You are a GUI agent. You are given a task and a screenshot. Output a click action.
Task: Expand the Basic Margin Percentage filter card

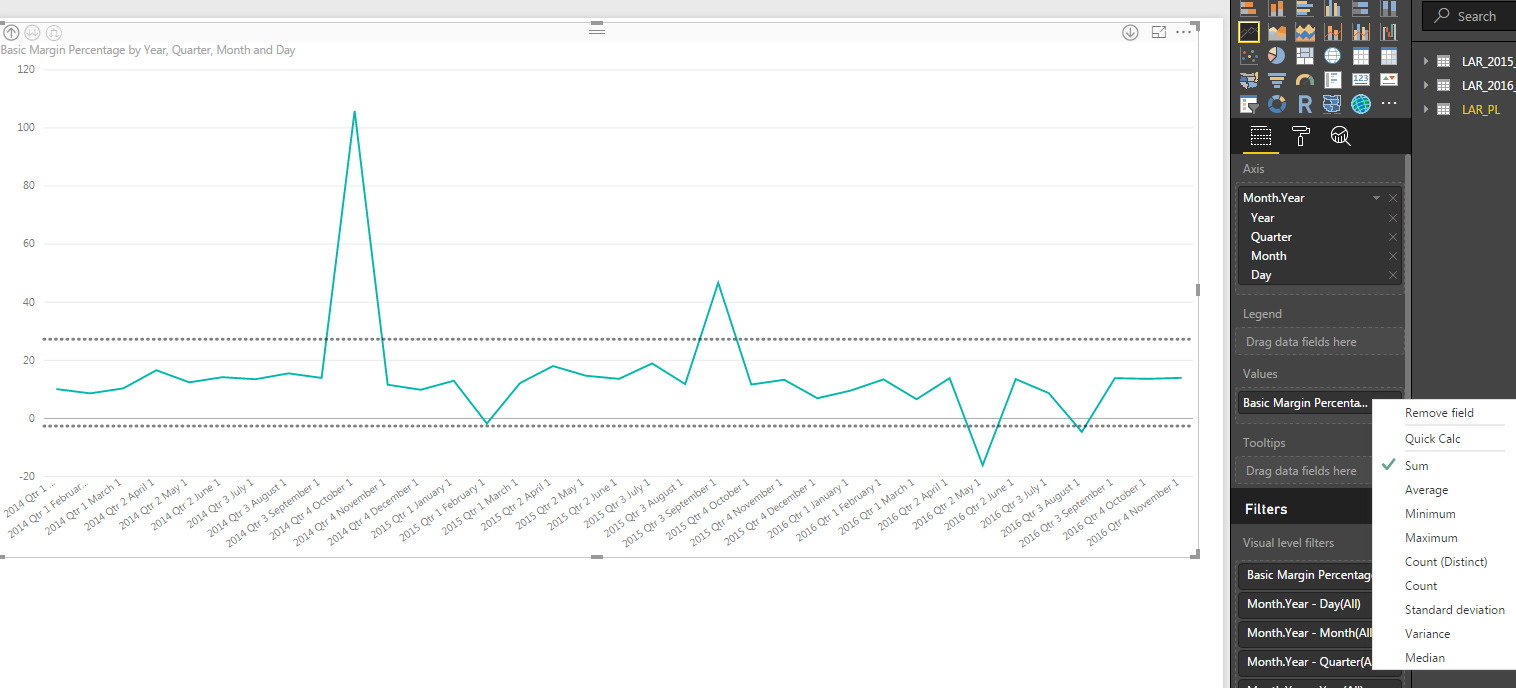point(1305,575)
